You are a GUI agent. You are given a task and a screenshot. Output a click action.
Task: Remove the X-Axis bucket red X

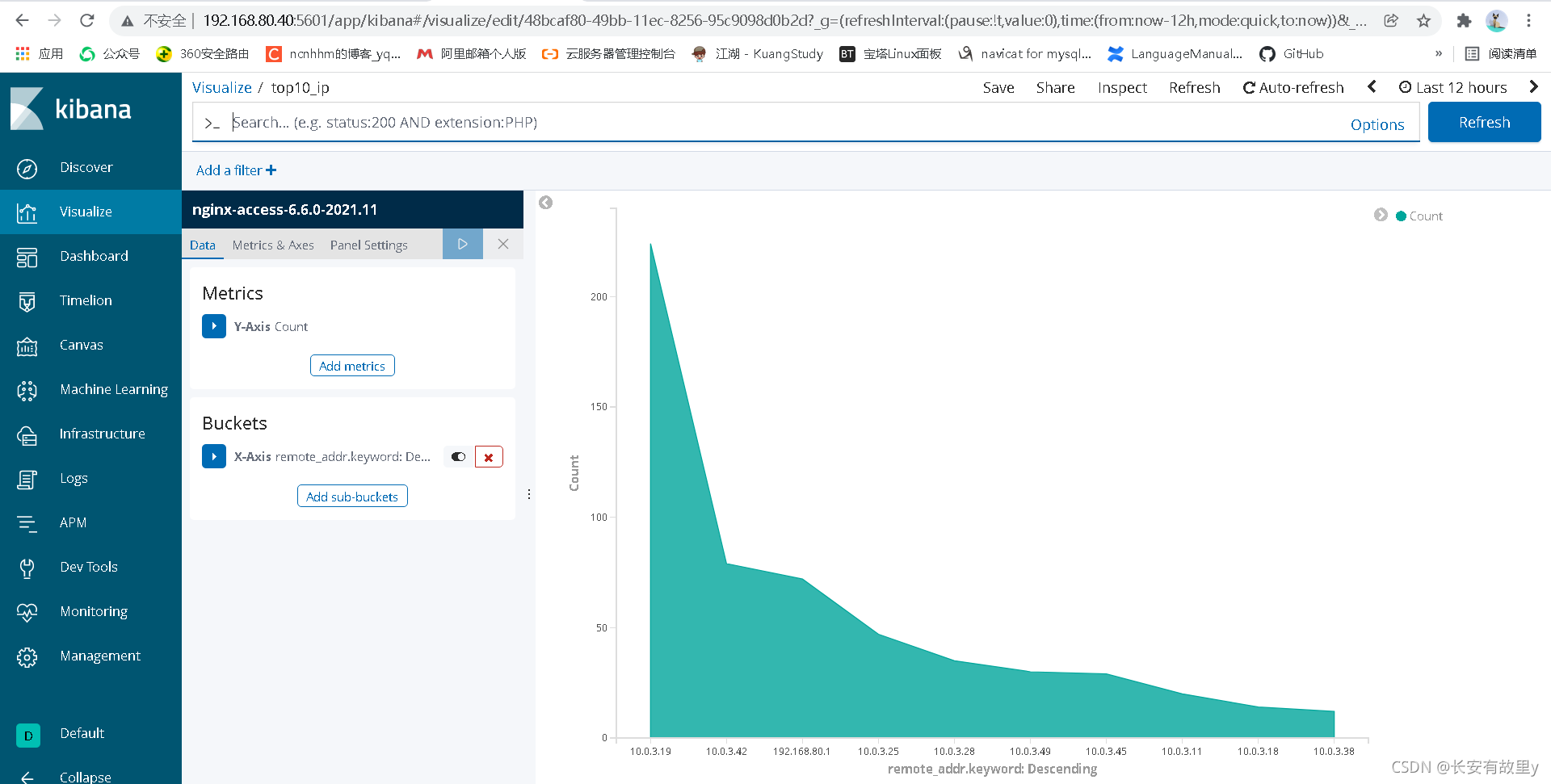point(489,457)
